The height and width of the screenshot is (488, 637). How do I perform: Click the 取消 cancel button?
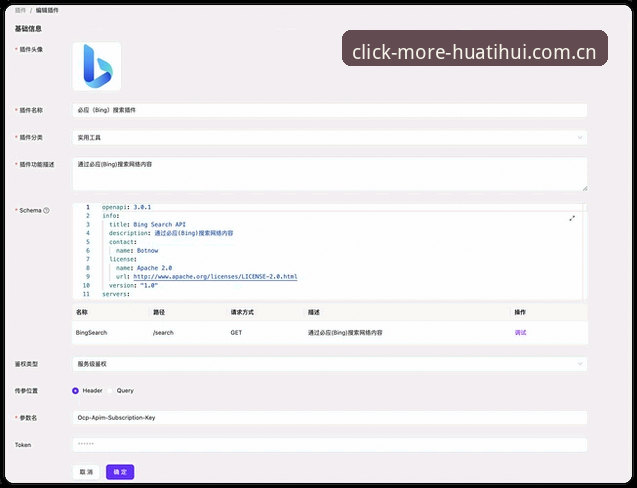pyautogui.click(x=86, y=472)
